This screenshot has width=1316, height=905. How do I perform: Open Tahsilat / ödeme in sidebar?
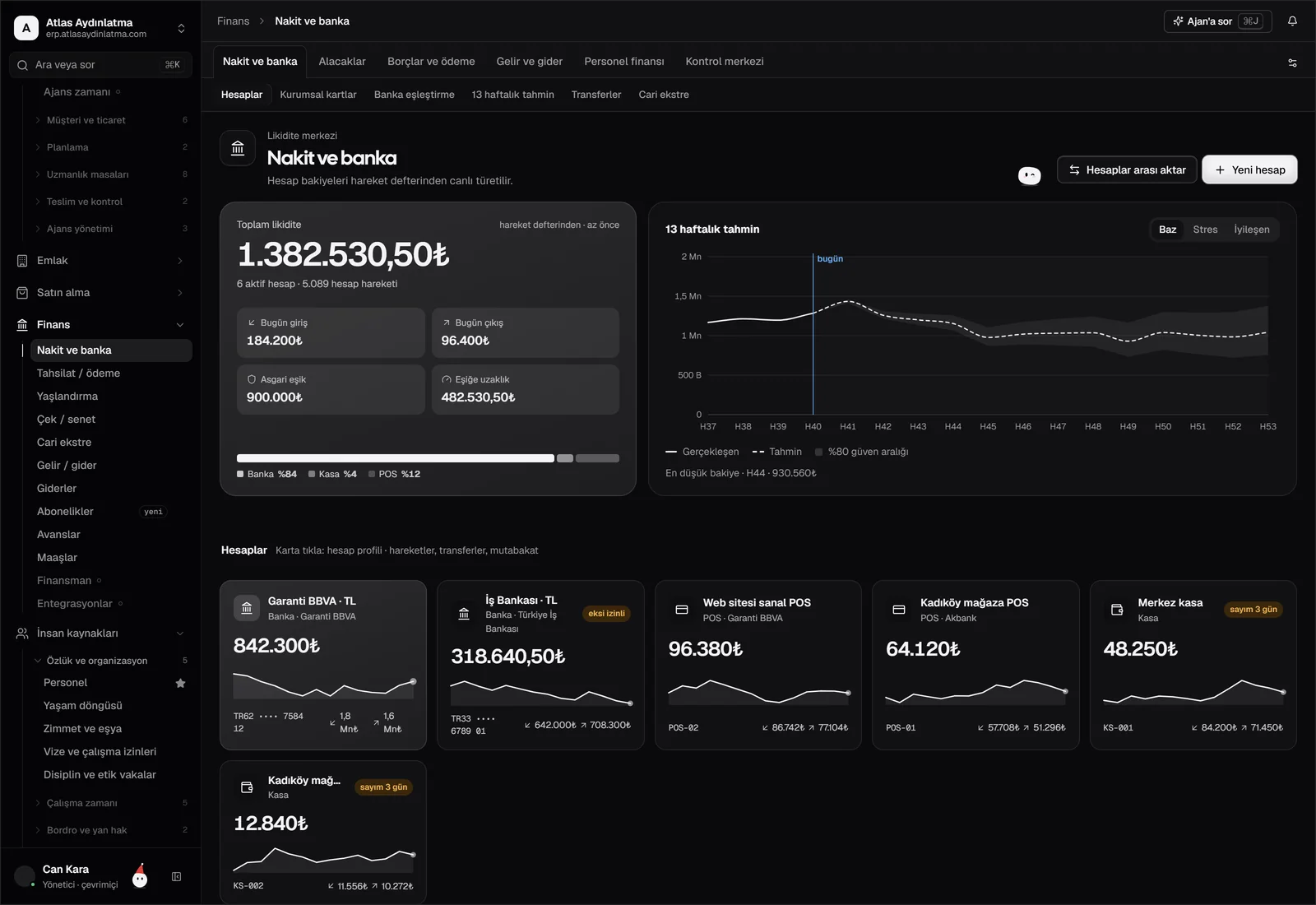pos(112,374)
